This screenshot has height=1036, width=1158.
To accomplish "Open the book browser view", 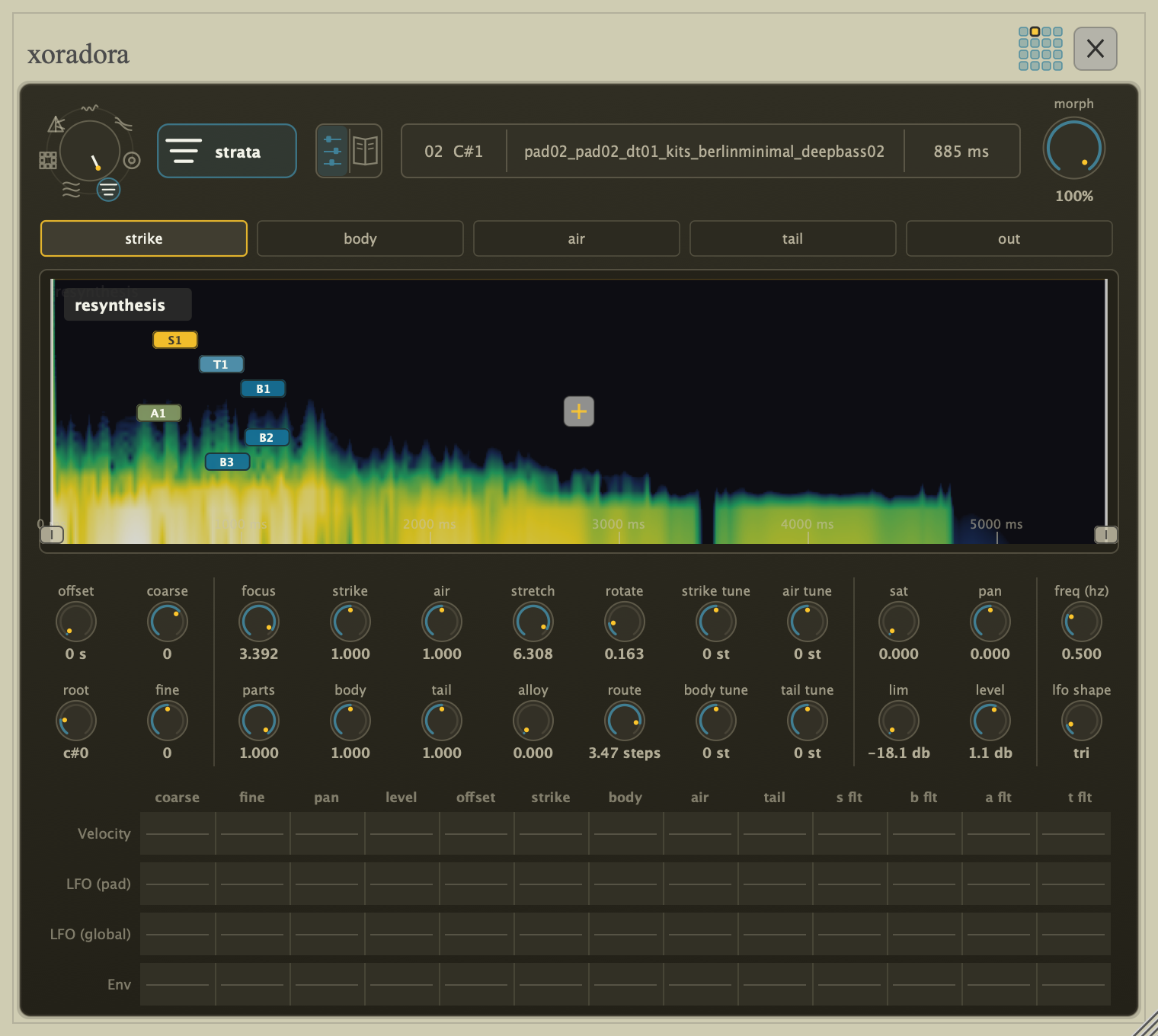I will pyautogui.click(x=366, y=151).
